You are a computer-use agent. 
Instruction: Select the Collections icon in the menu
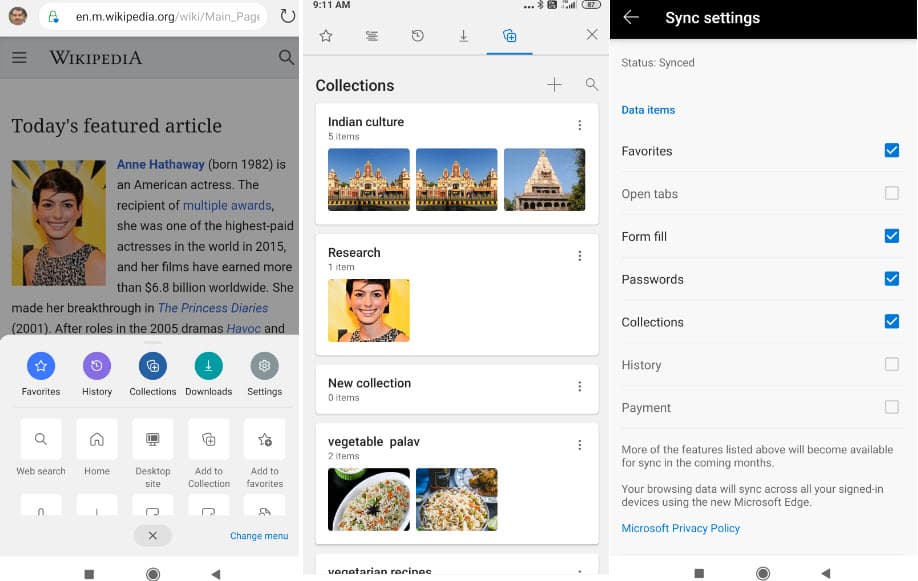click(x=152, y=365)
